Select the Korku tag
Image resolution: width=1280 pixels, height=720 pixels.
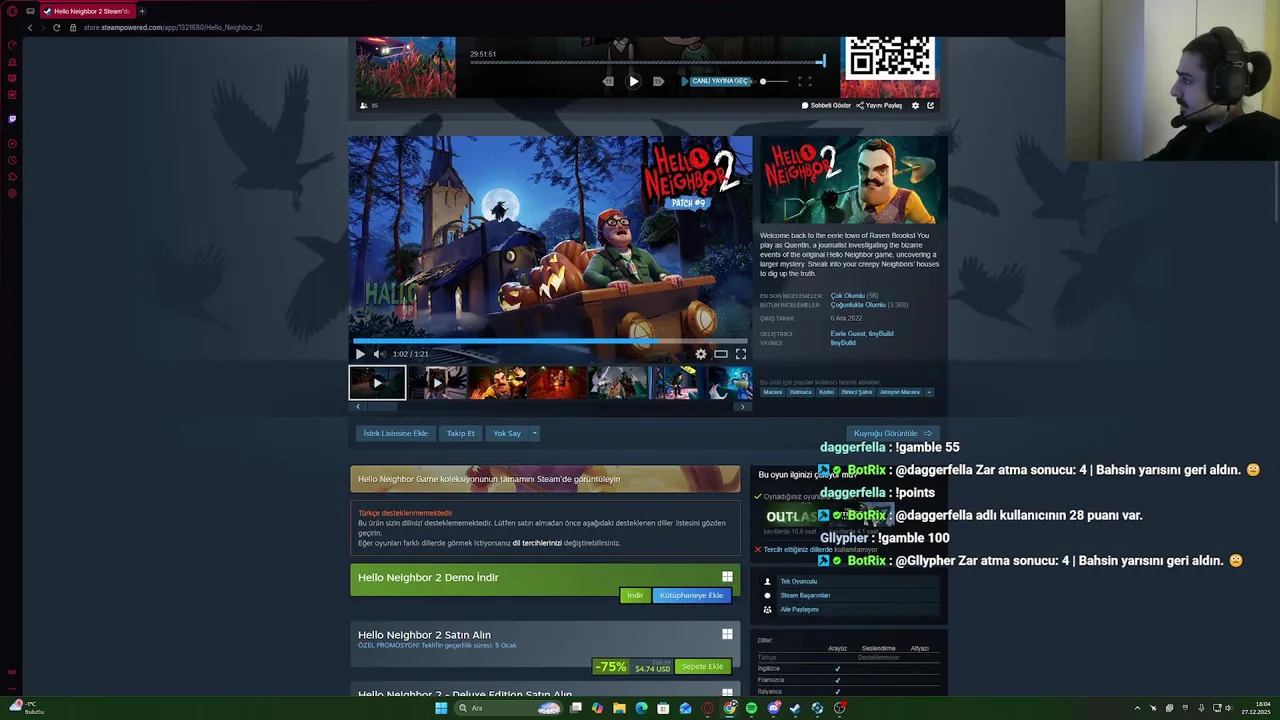point(826,392)
